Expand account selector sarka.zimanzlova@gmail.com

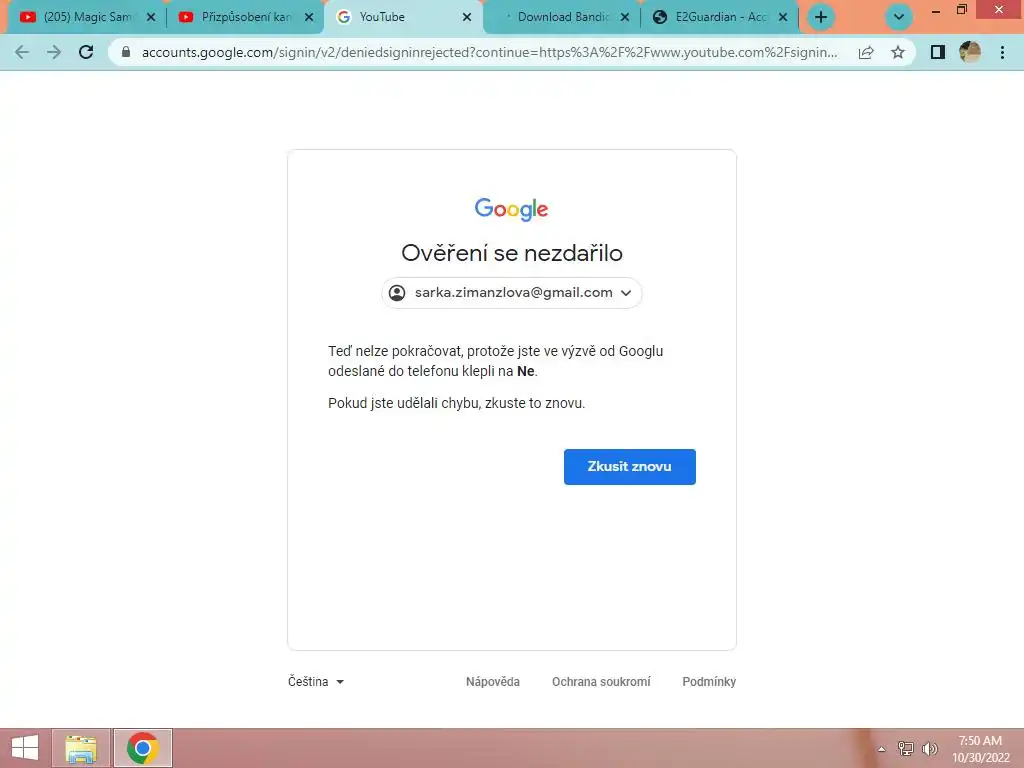tap(511, 293)
